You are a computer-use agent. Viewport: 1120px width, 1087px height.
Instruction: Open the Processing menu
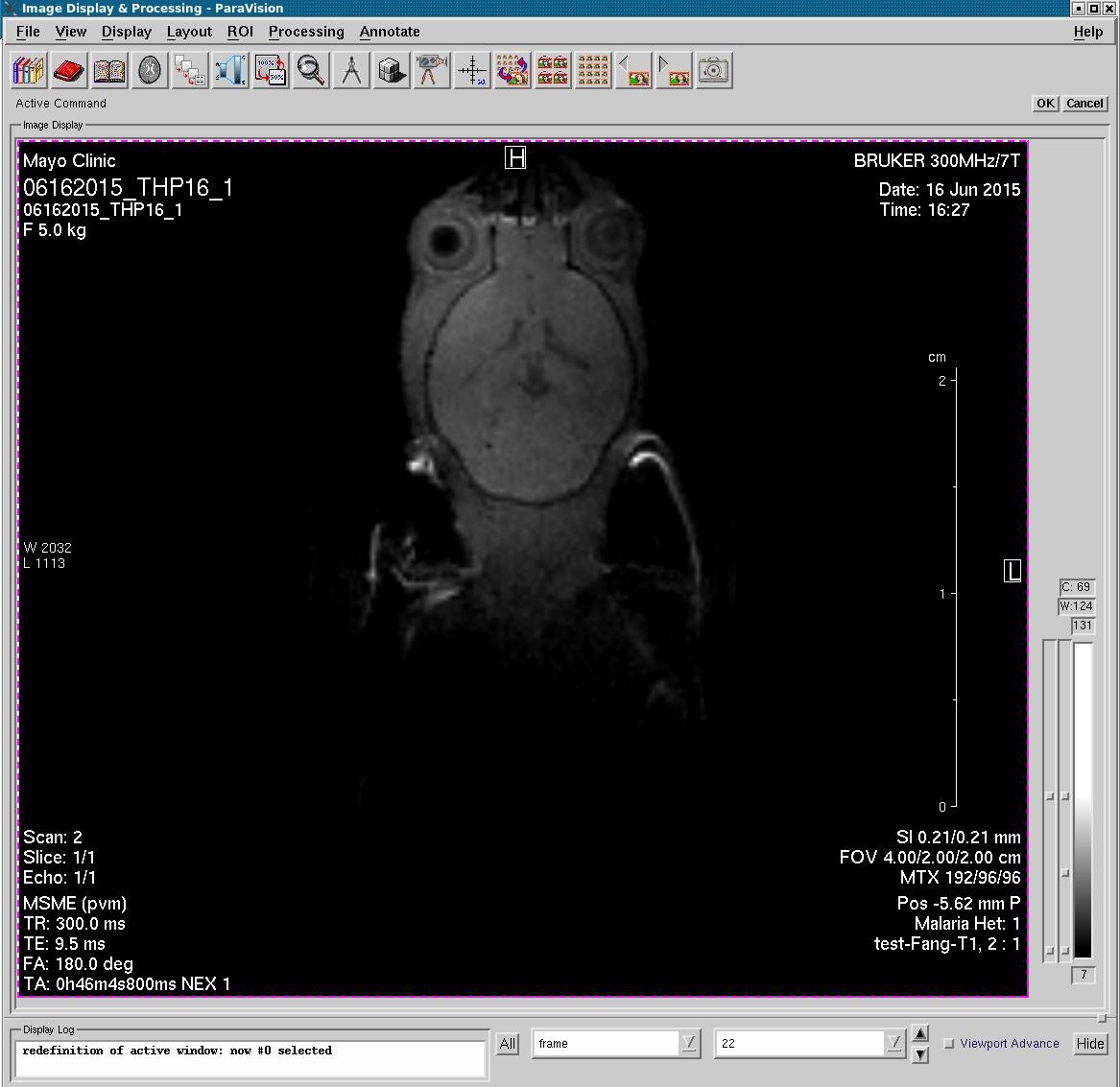tap(305, 32)
